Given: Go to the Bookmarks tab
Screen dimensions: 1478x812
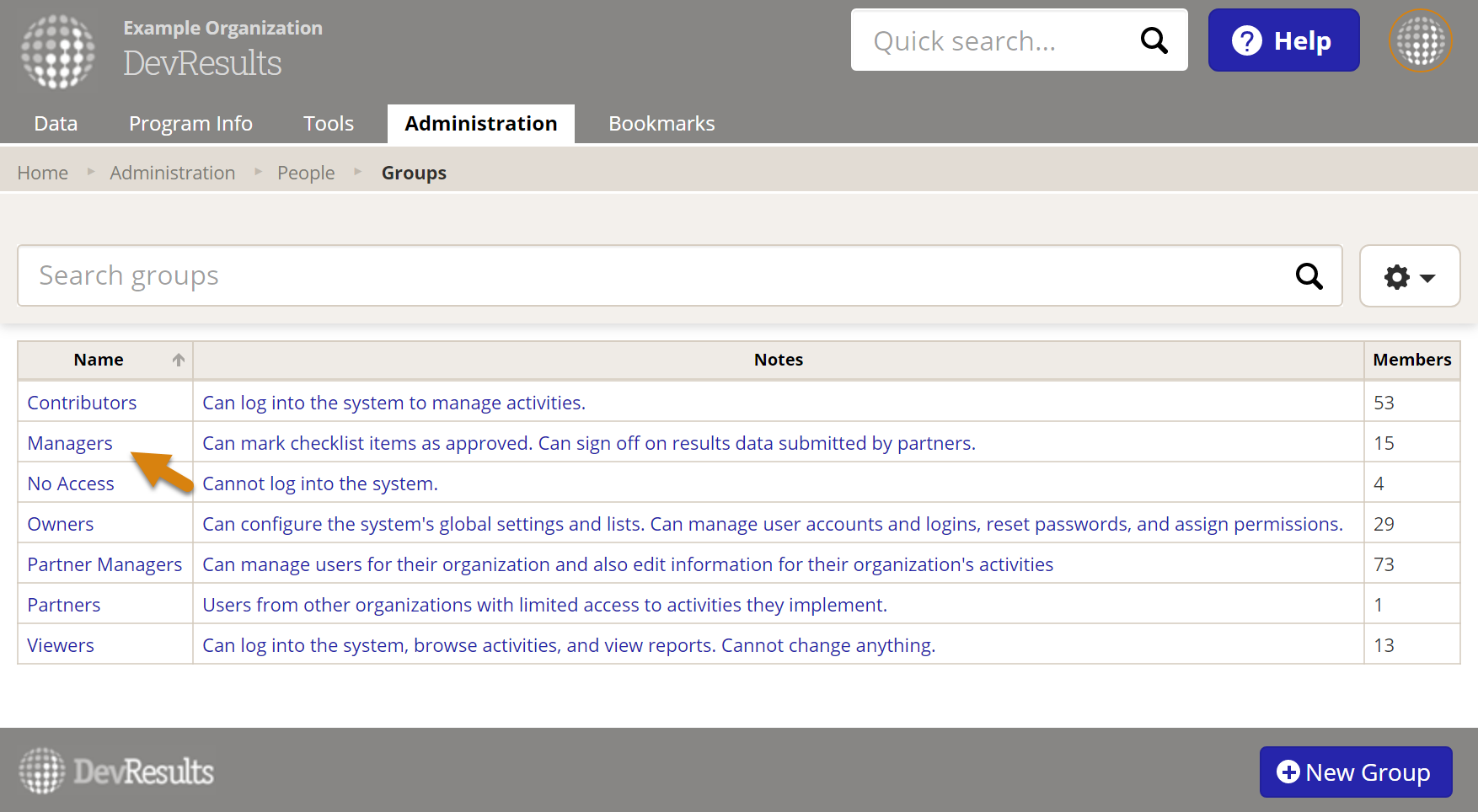Looking at the screenshot, I should coord(661,124).
